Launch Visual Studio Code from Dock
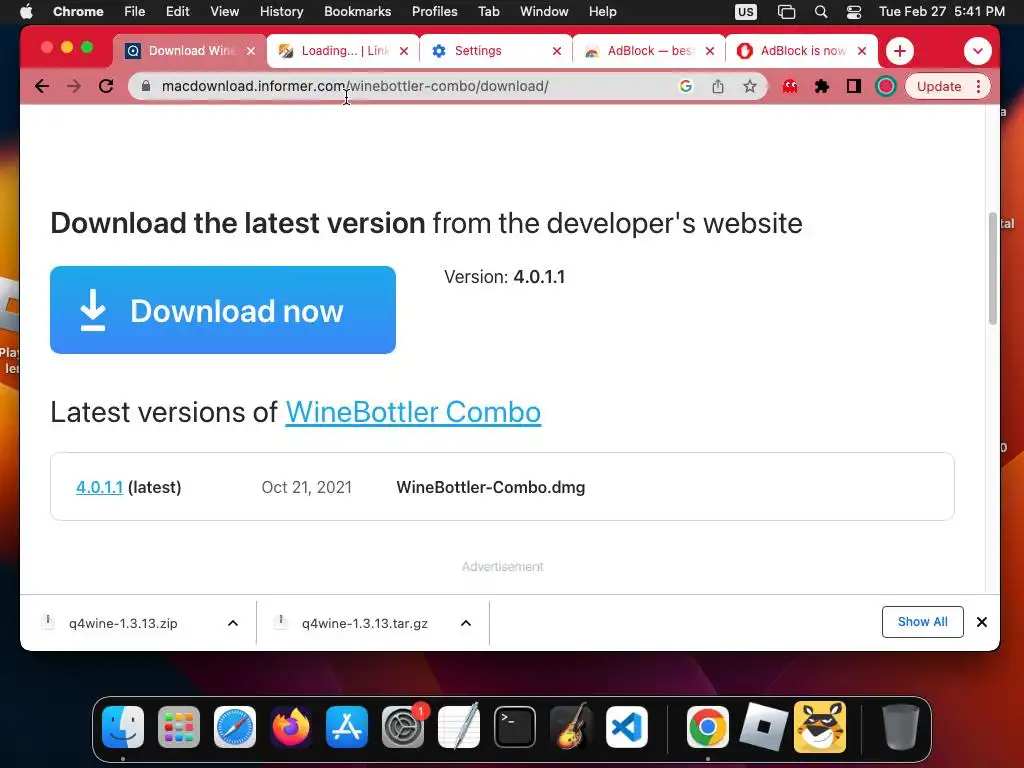The height and width of the screenshot is (768, 1024). 627,727
